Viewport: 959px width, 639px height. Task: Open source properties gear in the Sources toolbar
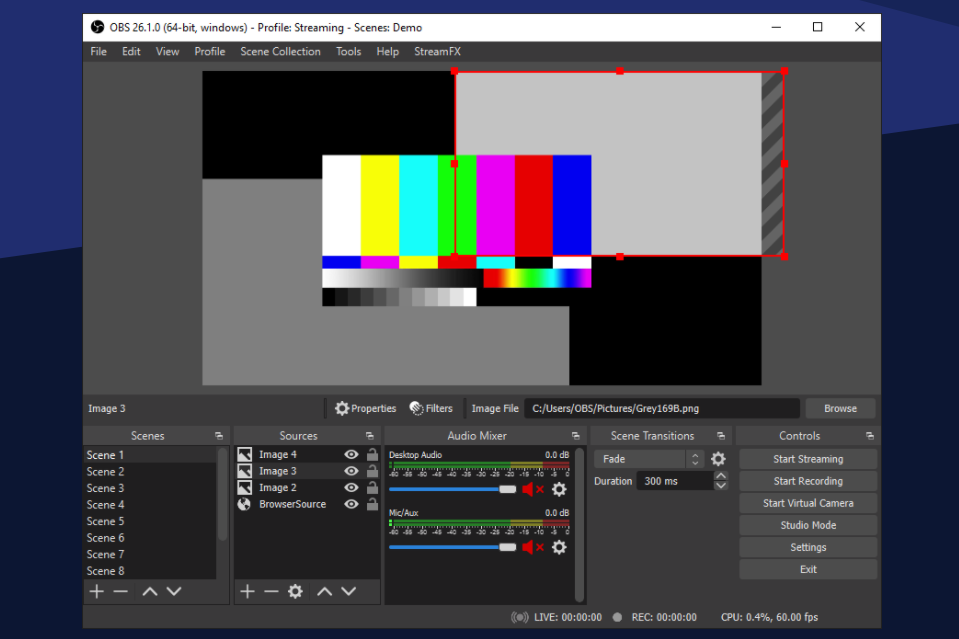point(295,591)
